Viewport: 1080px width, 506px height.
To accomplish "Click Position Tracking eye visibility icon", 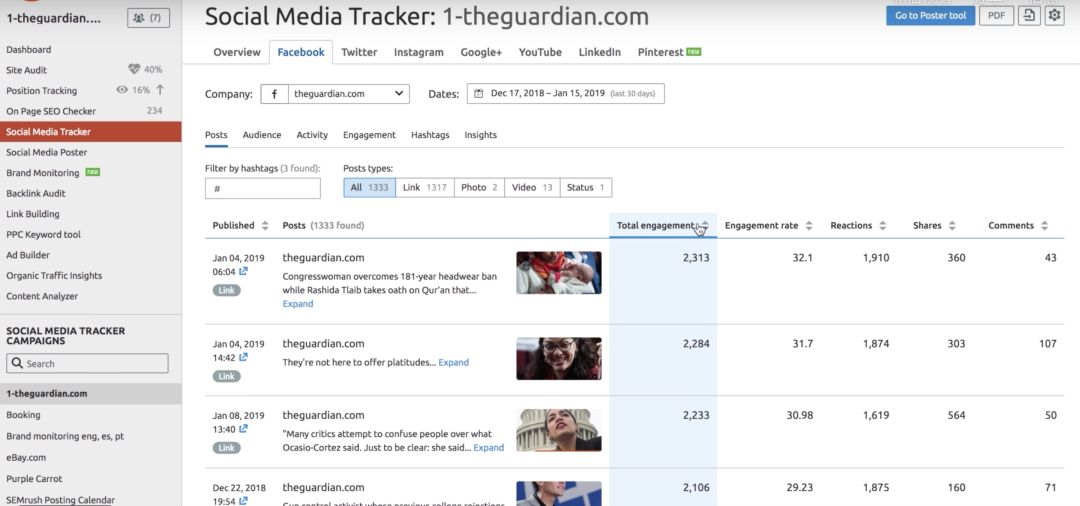I will tap(122, 89).
